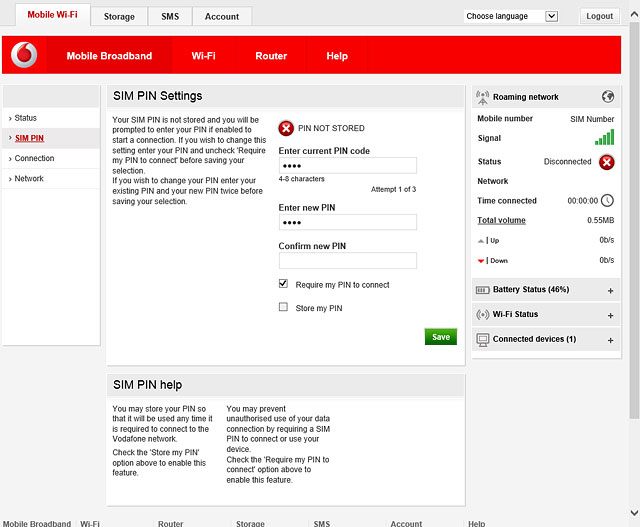
Task: Click footer Wi-Fi link
Action: 90,523
